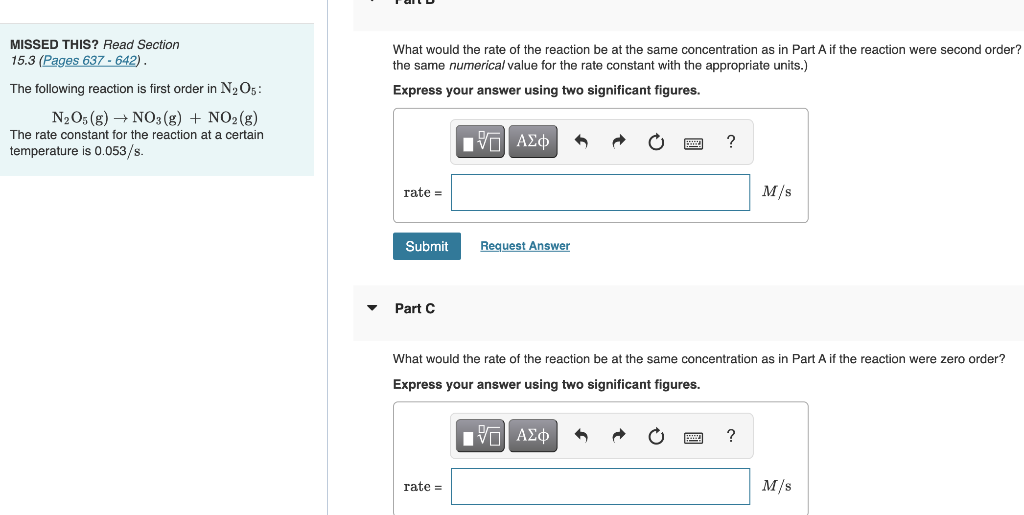The height and width of the screenshot is (515, 1024).
Task: Open math templates button in Part B toolbar
Action: [480, 142]
